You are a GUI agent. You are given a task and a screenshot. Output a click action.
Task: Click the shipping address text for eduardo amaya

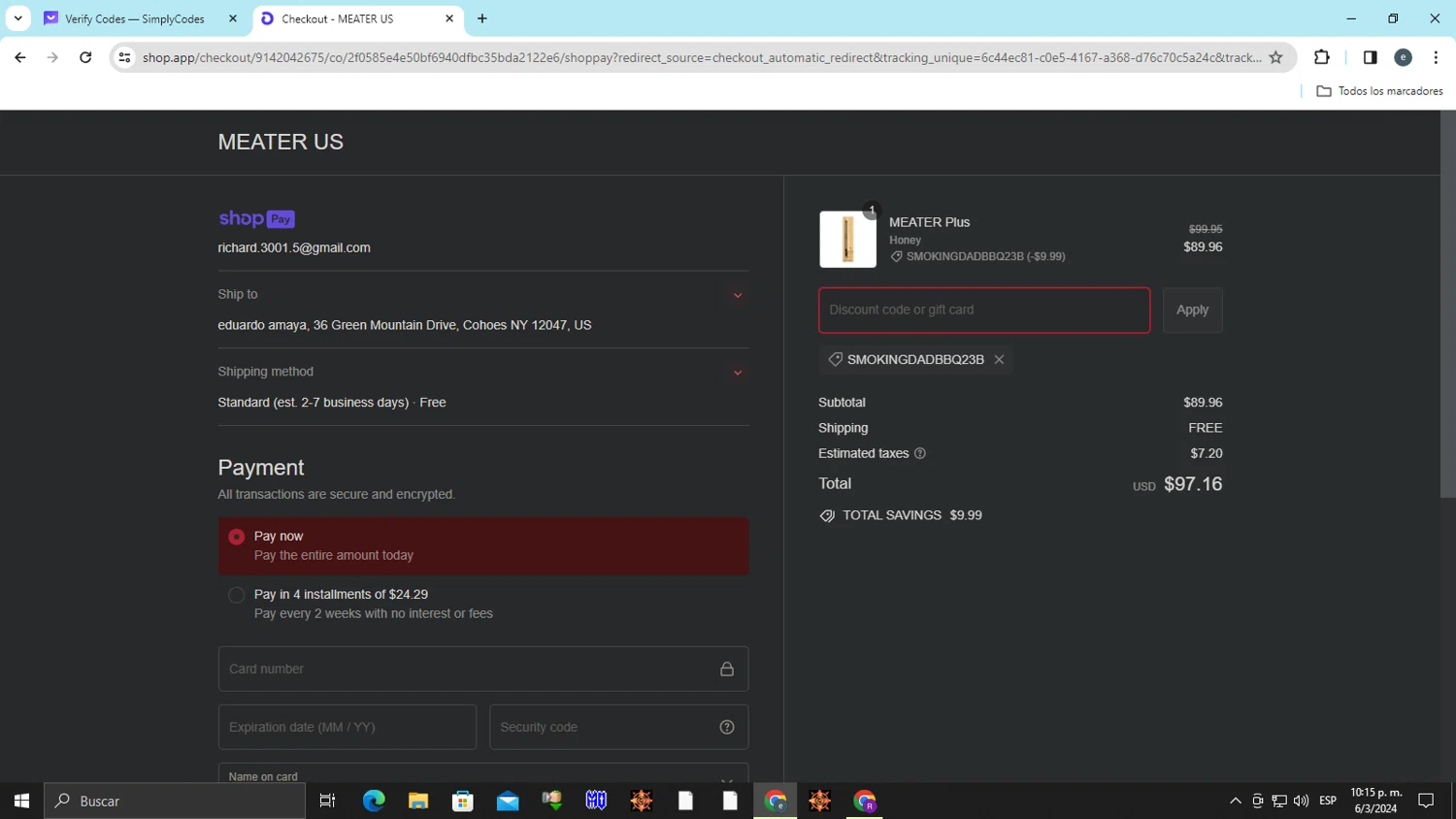(x=405, y=325)
